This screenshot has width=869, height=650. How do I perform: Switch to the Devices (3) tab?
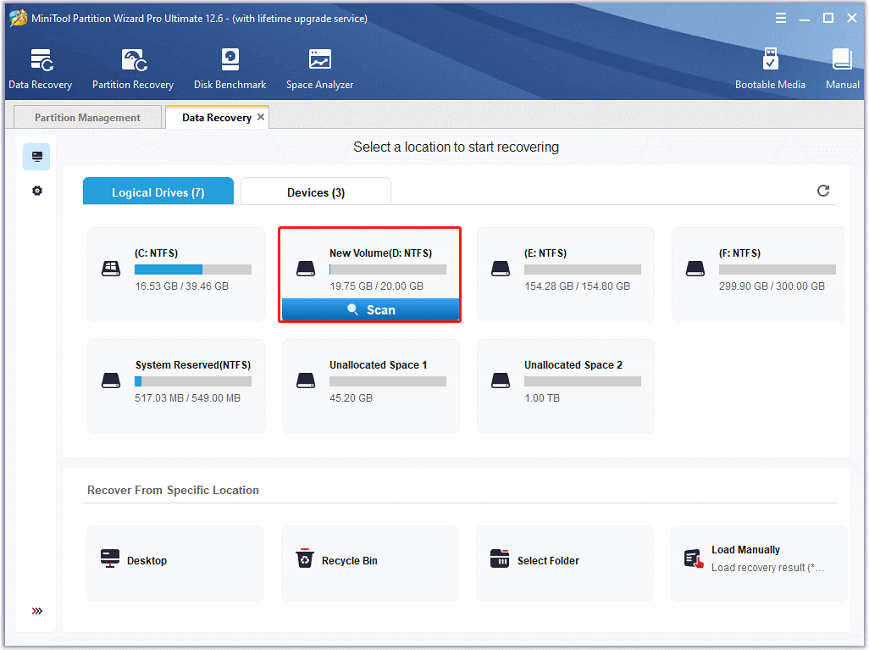[316, 192]
